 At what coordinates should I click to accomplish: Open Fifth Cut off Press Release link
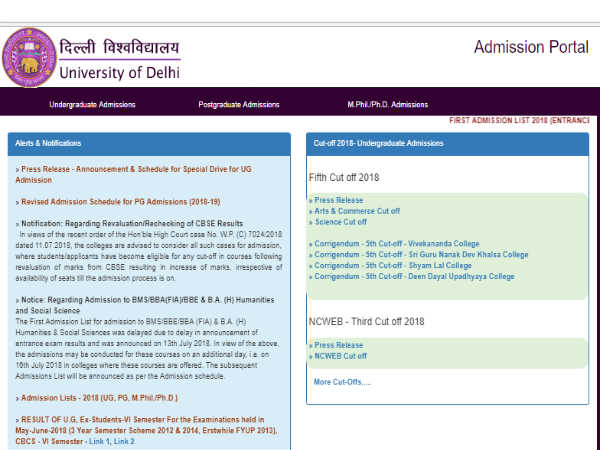click(339, 200)
